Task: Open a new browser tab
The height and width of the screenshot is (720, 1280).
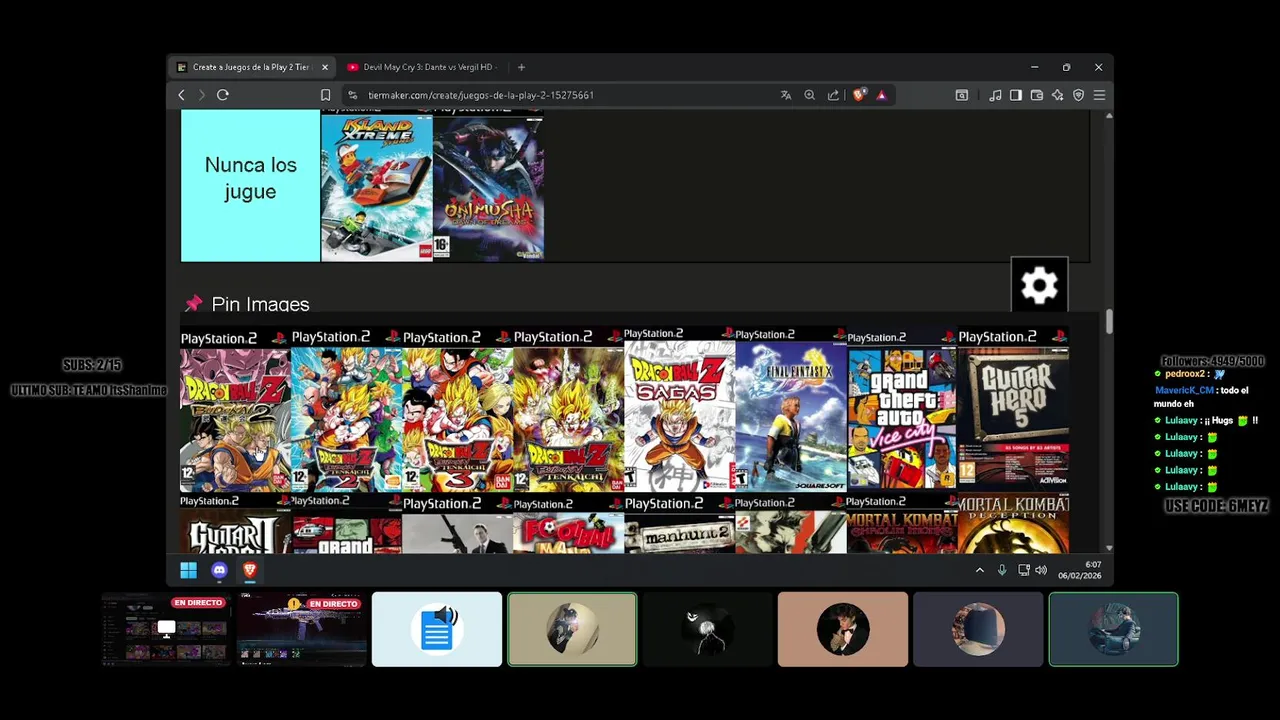Action: tap(521, 67)
